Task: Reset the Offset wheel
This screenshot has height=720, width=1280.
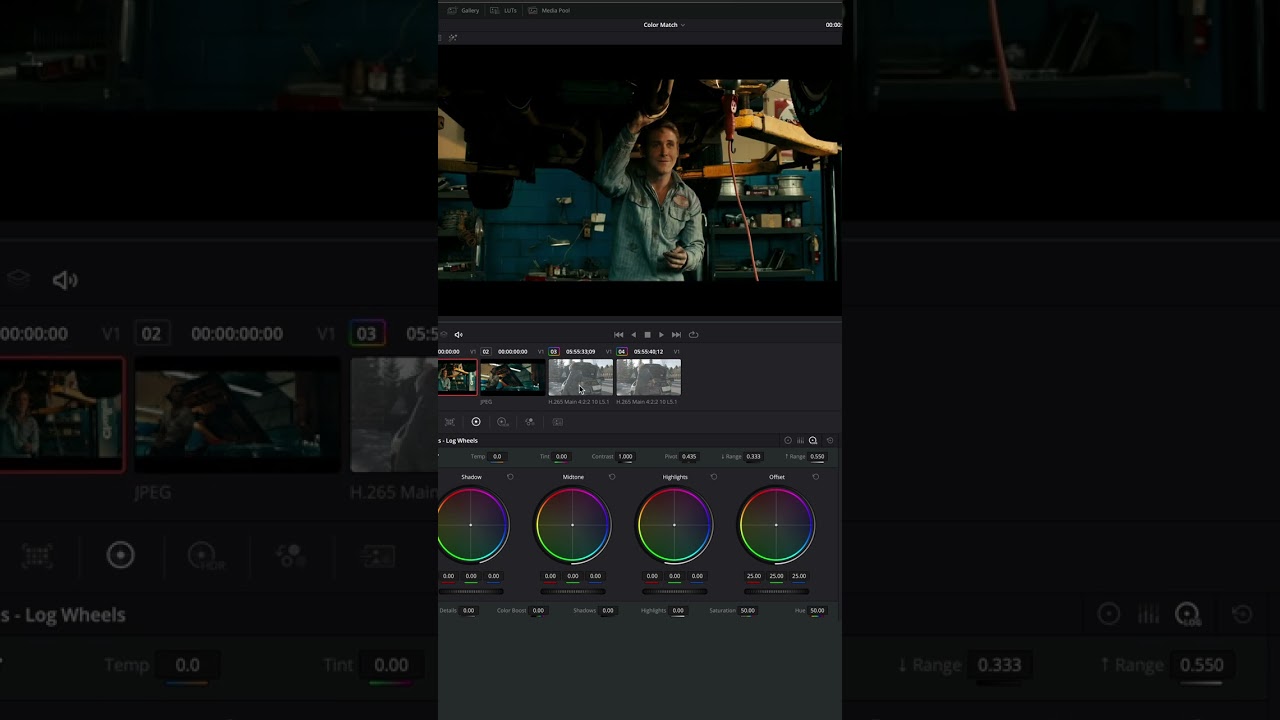Action: (x=815, y=477)
